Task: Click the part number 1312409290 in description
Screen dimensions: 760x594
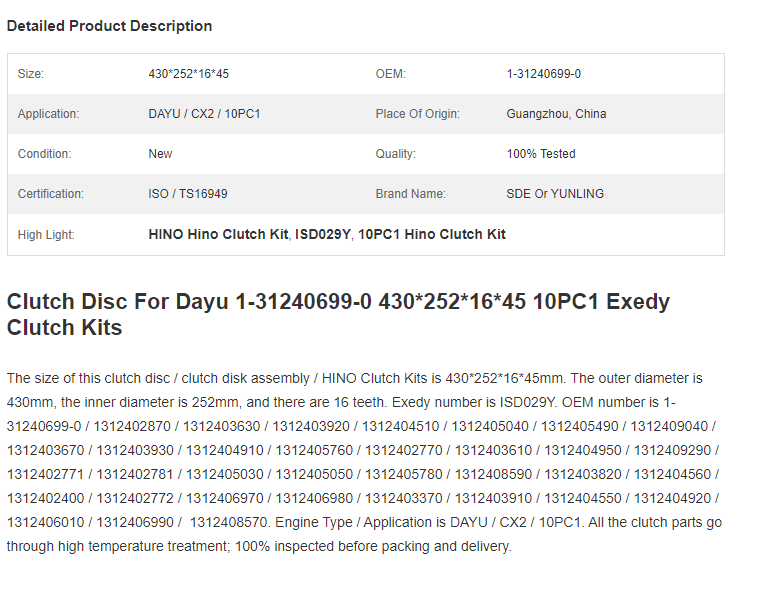Action: coord(672,450)
